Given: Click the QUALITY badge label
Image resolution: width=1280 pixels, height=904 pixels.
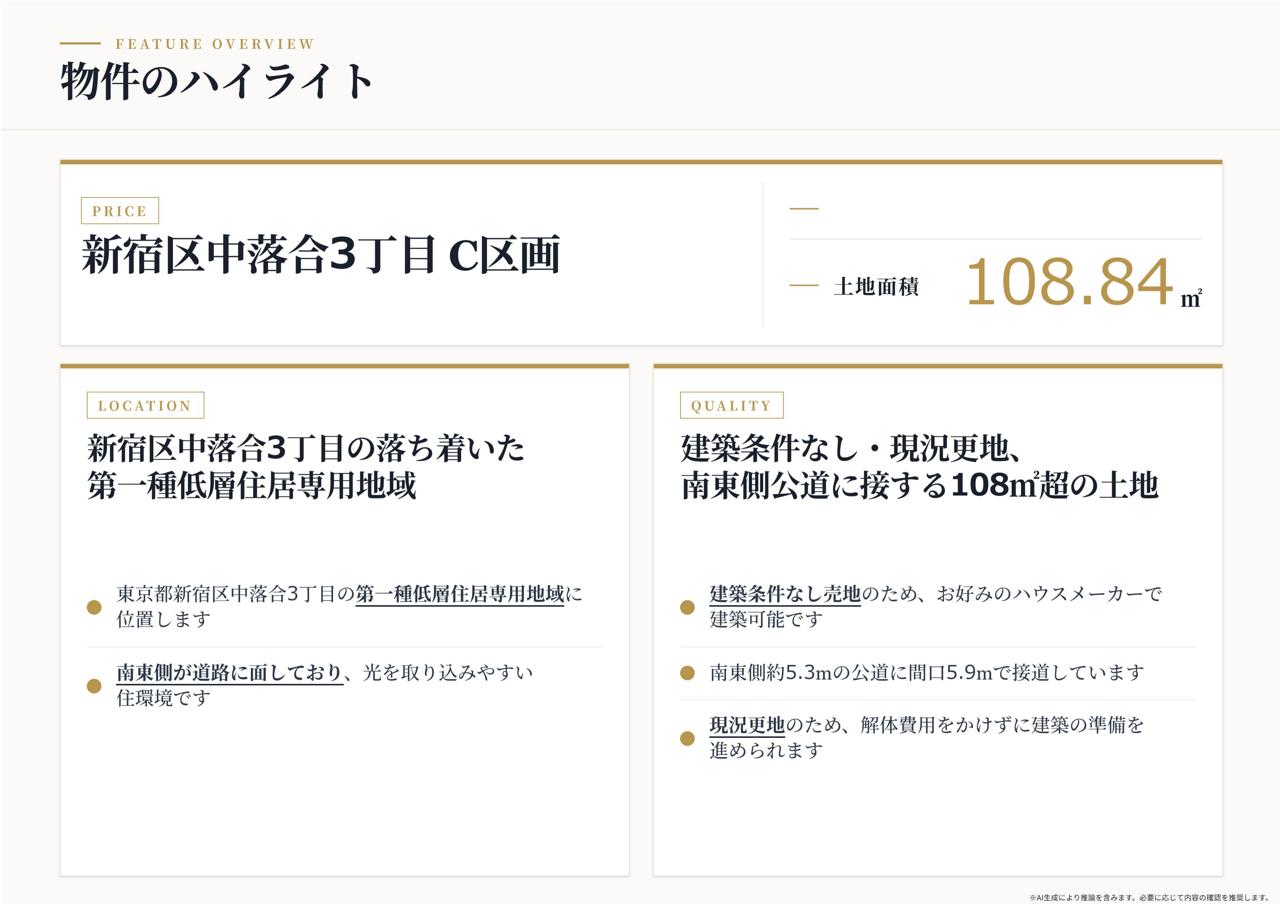Looking at the screenshot, I should (x=731, y=405).
